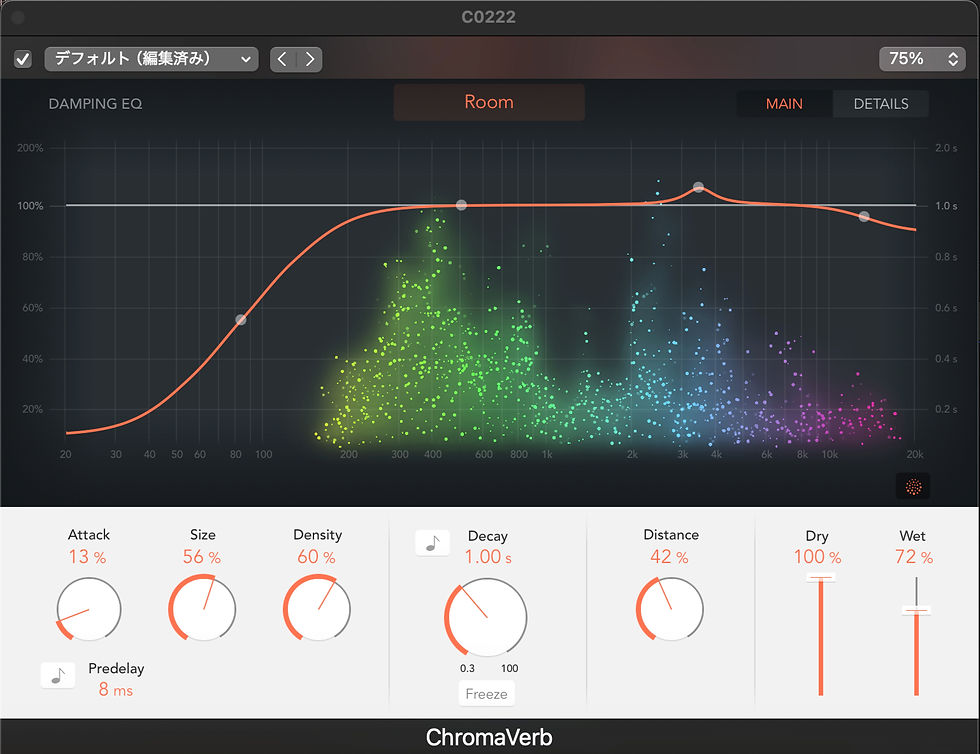Screen dimensions: 980x754
Task: Click the DAMPING EQ label
Action: pos(96,104)
